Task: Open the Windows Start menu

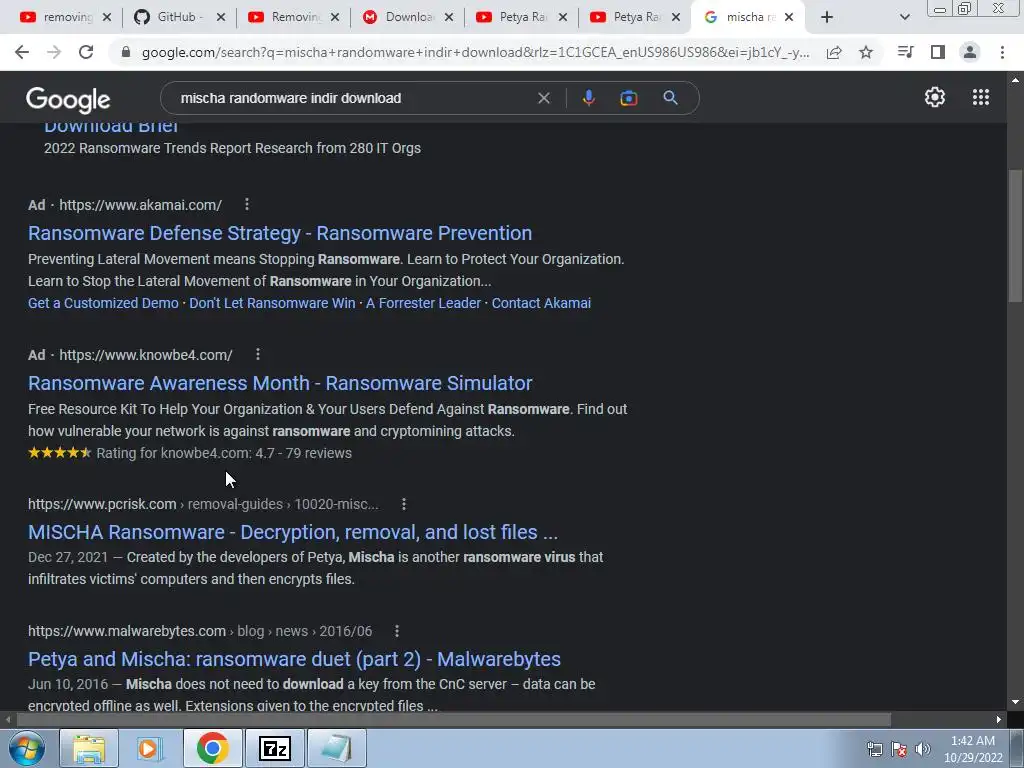Action: coord(26,748)
